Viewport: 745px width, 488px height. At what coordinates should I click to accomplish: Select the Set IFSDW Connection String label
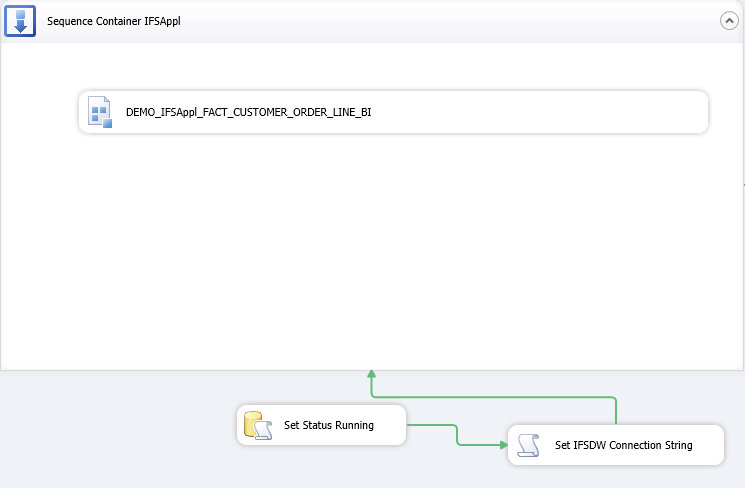point(623,445)
